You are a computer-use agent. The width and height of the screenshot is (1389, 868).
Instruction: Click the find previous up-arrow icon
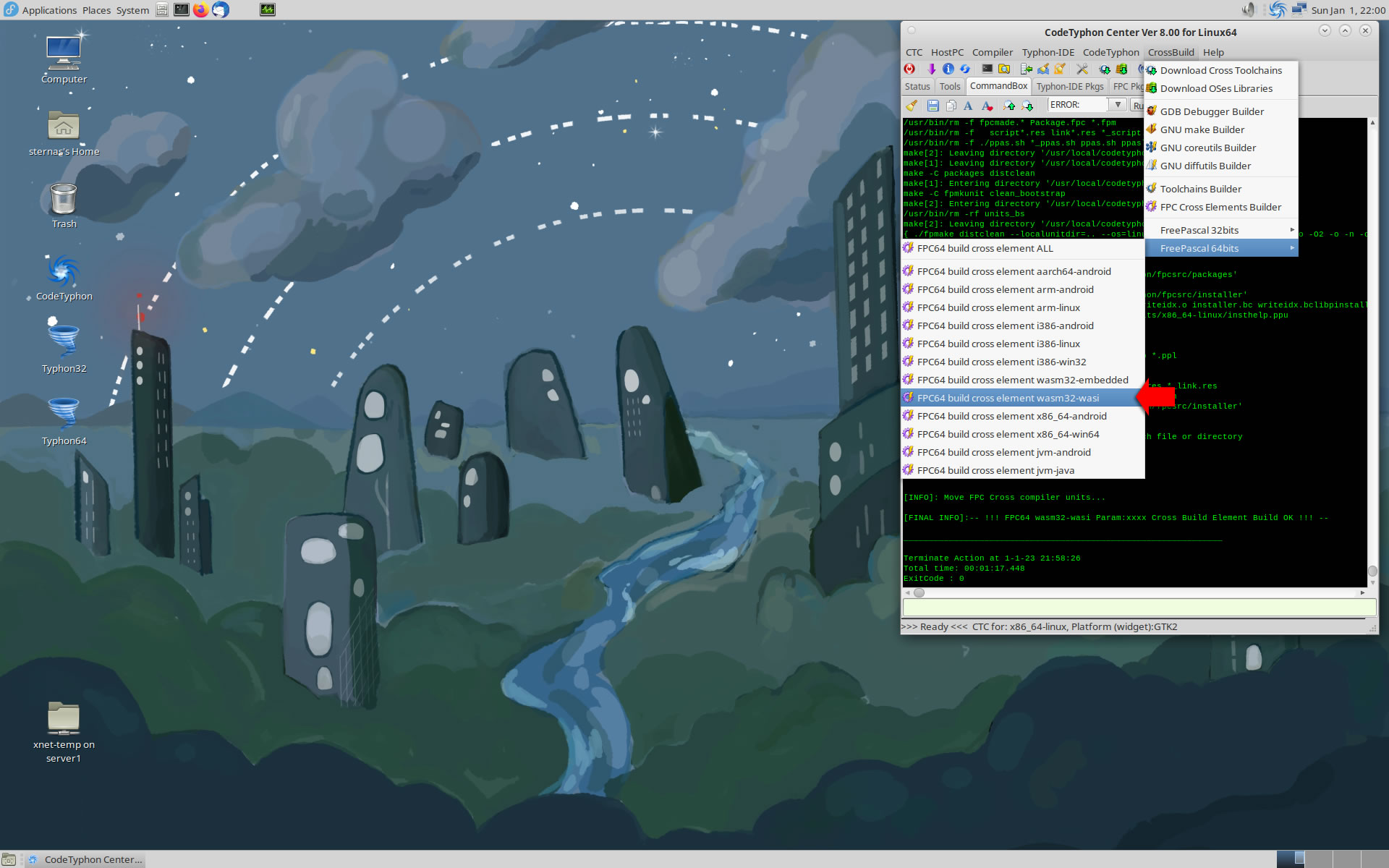coord(1010,106)
